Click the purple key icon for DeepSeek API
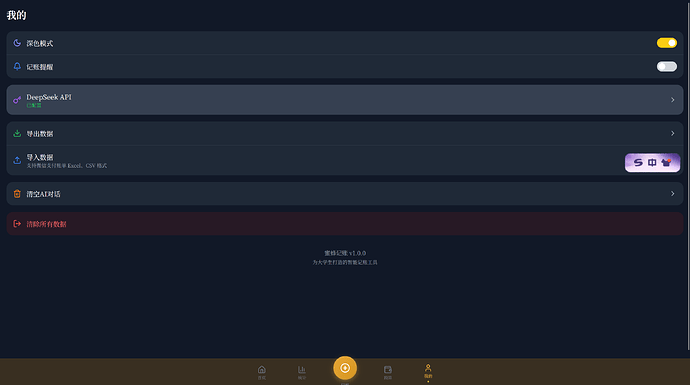 (x=17, y=100)
